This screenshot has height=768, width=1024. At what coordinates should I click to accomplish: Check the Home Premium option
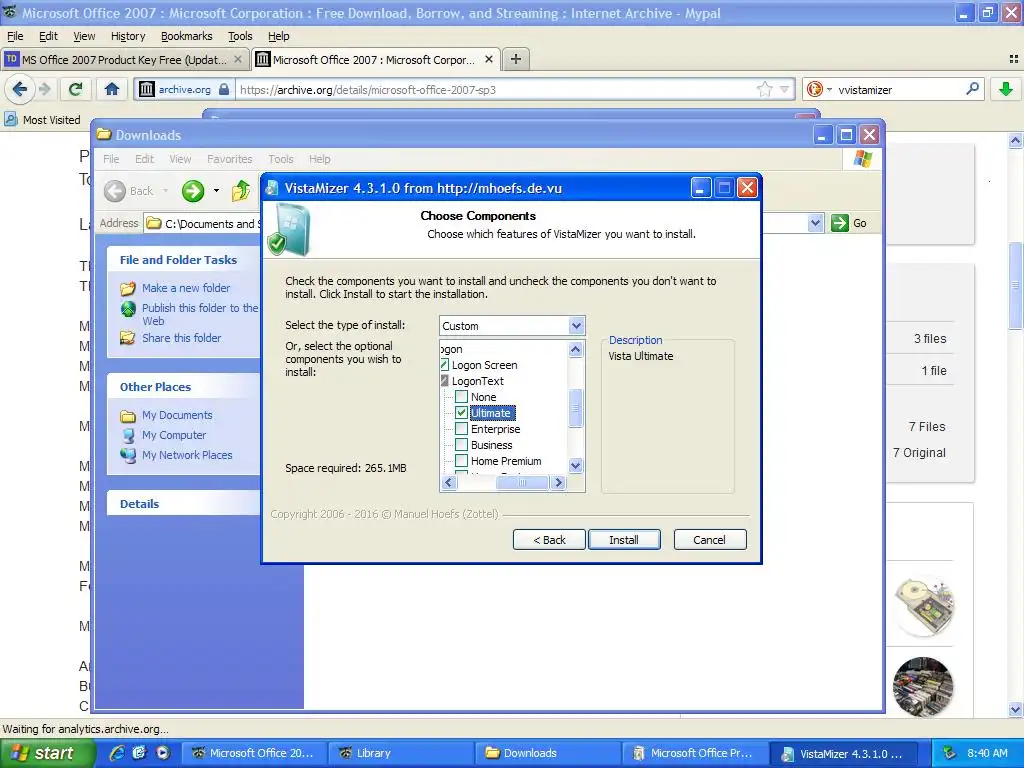pos(461,461)
